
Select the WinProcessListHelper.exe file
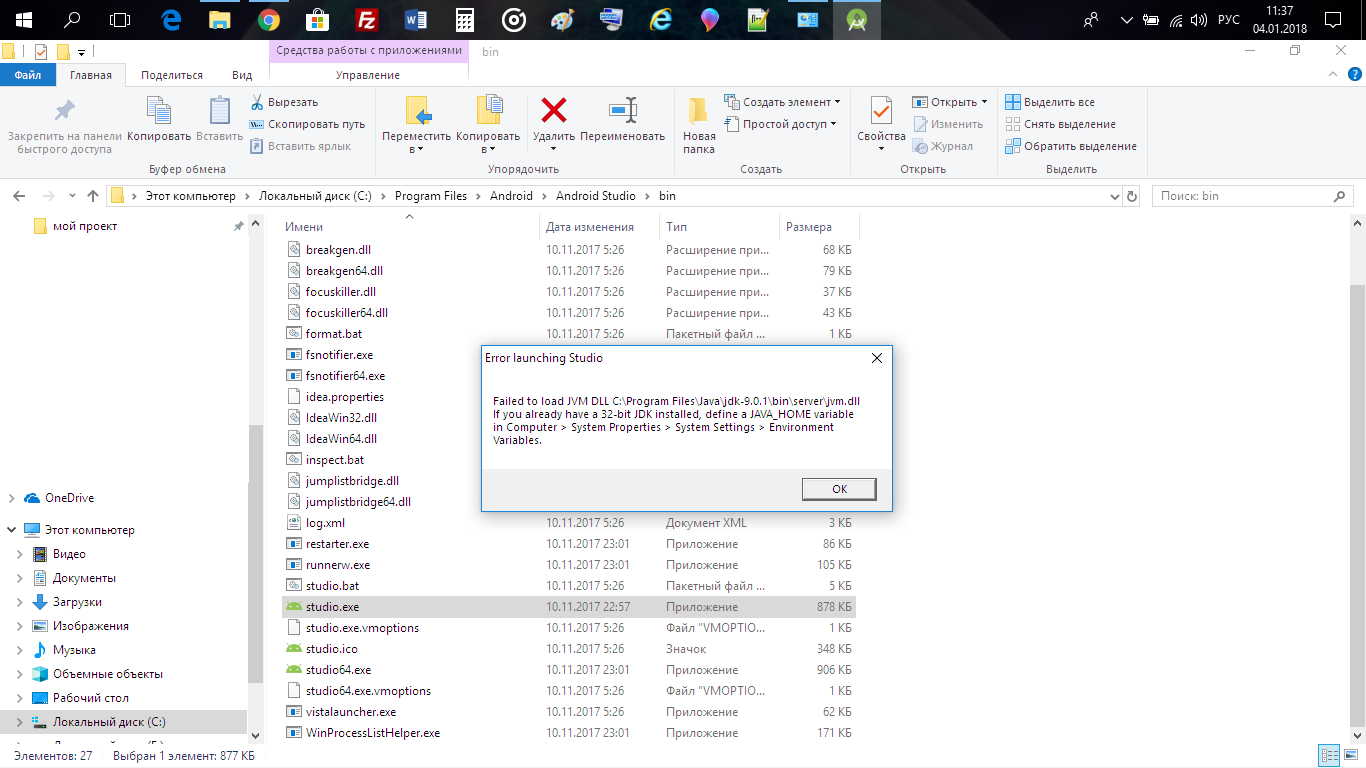tap(372, 733)
